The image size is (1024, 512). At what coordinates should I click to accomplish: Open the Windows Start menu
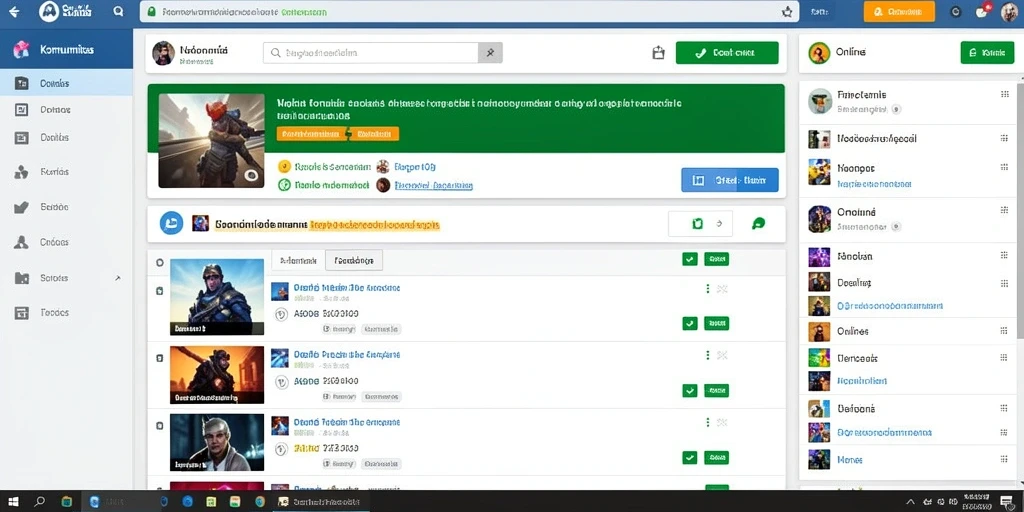[12, 502]
